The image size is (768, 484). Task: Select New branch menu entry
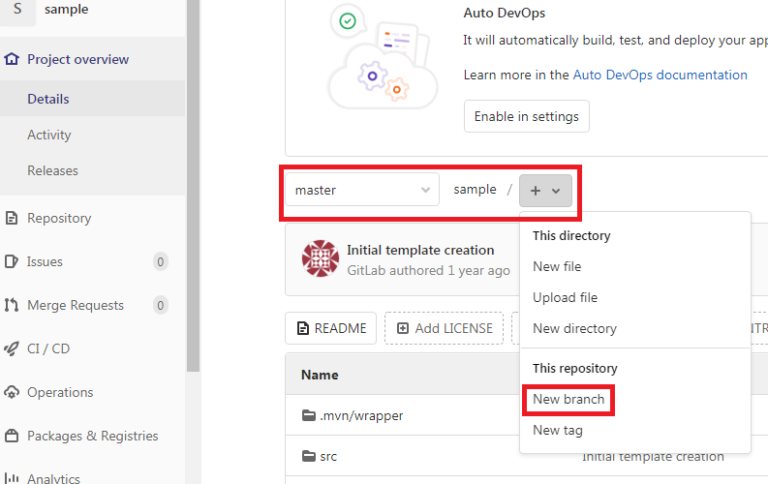(569, 399)
